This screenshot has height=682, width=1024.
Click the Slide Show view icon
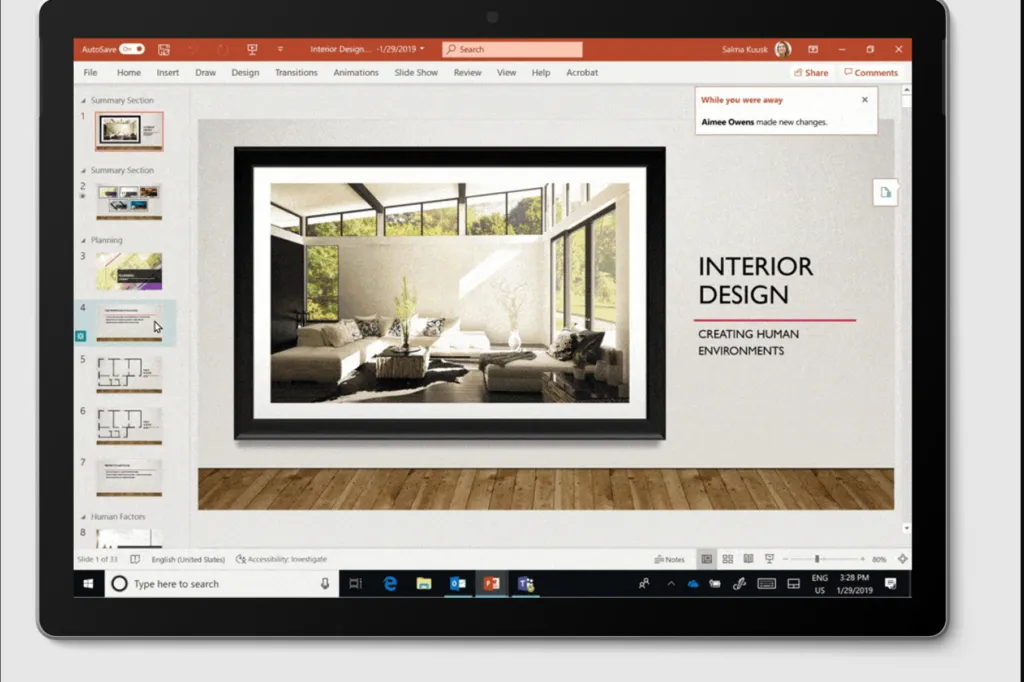[x=769, y=559]
